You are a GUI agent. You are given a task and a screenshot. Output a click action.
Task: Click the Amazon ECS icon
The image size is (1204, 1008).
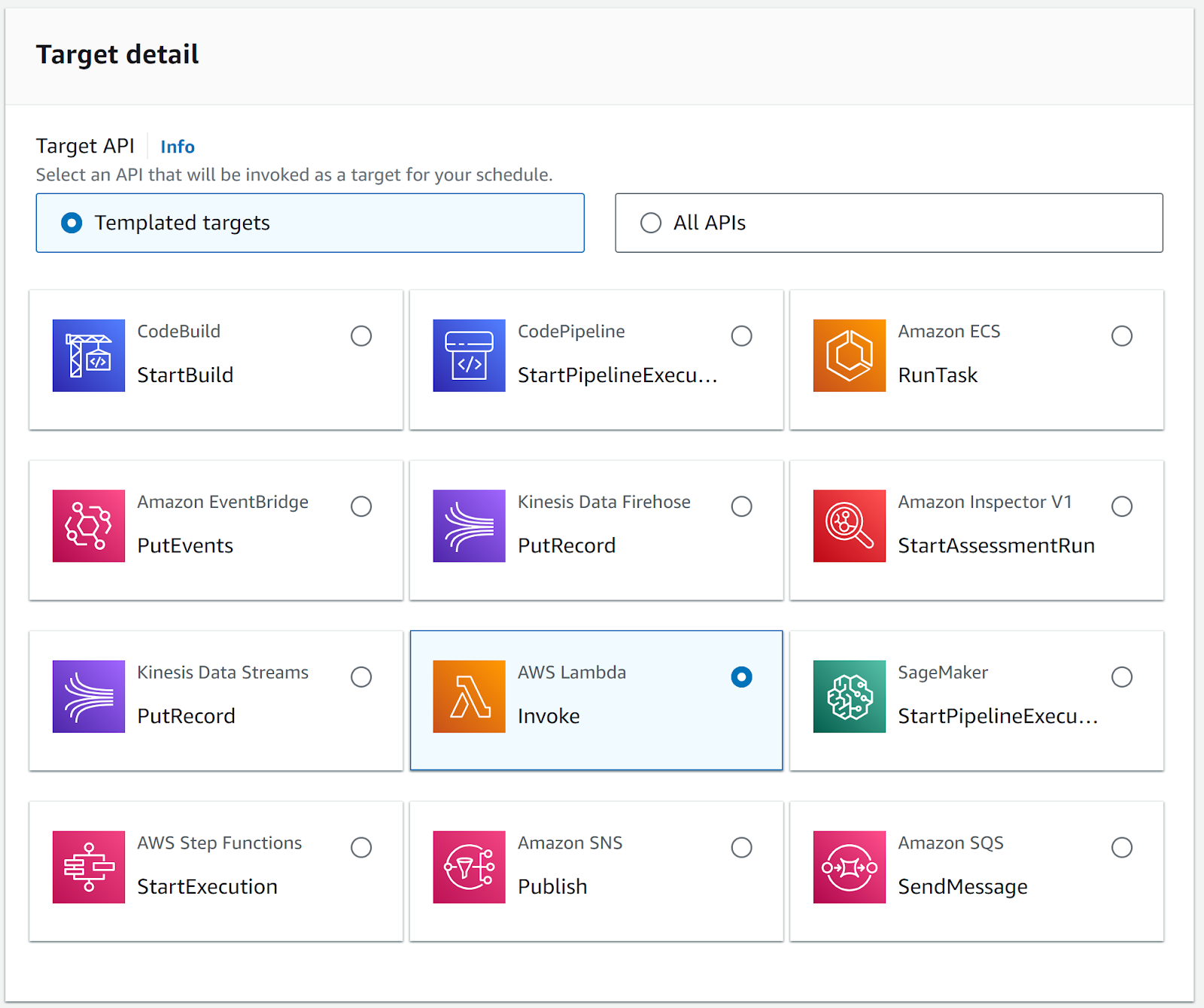pos(849,356)
